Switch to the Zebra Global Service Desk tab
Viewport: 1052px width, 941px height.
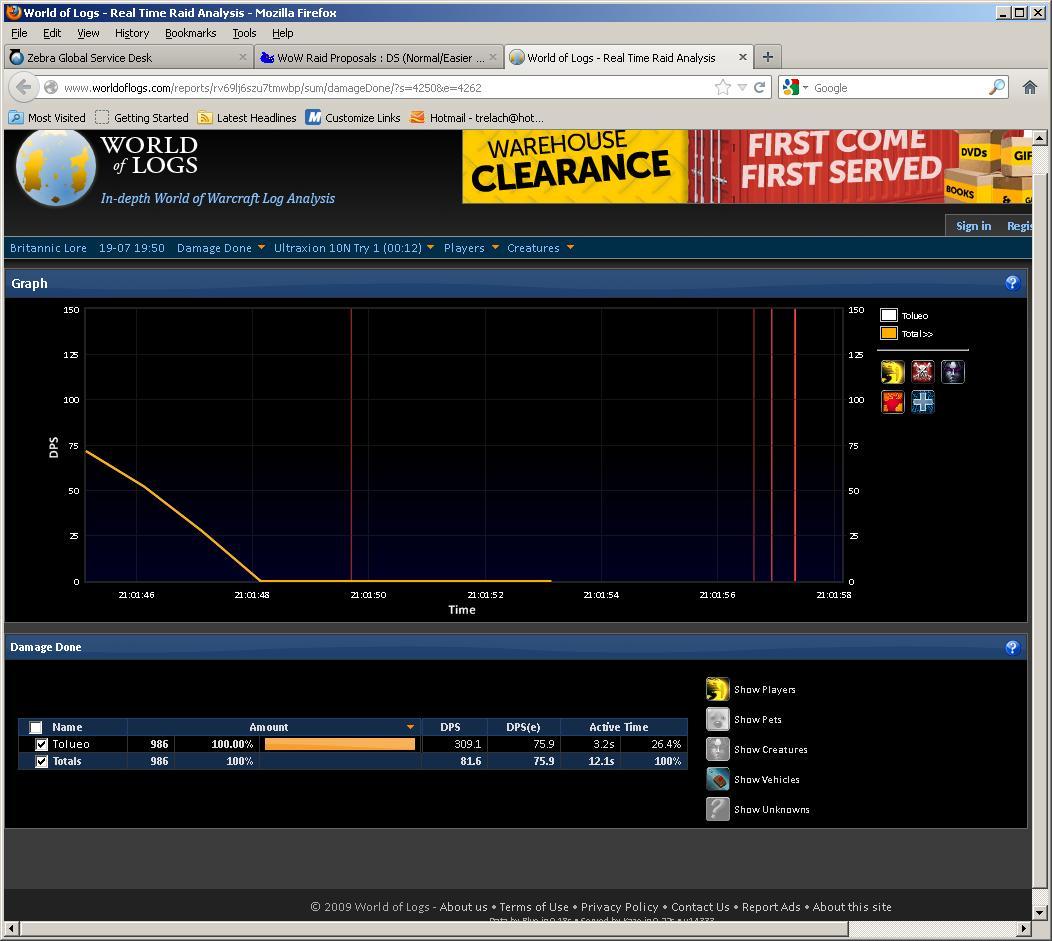click(x=90, y=58)
